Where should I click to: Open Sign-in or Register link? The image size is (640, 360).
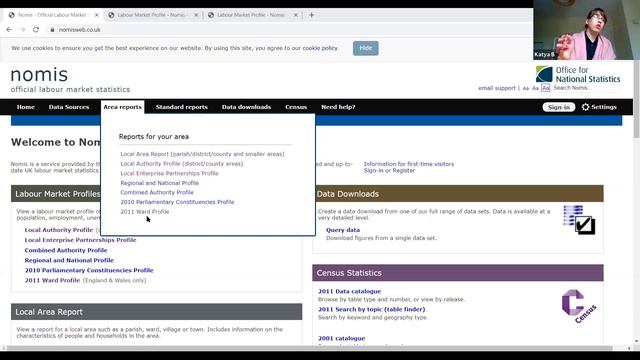(x=389, y=171)
